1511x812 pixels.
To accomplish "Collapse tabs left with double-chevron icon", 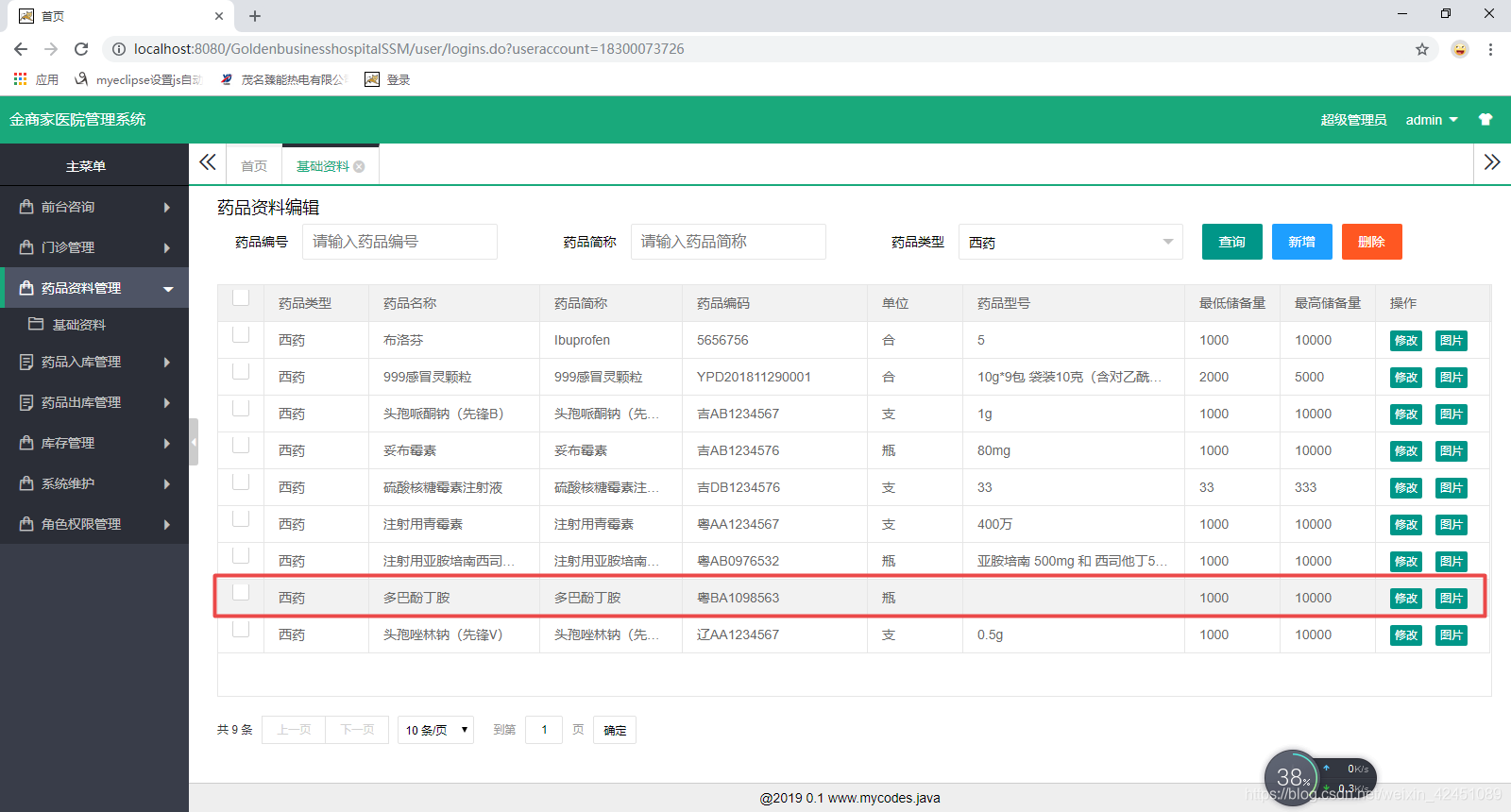I will [x=208, y=162].
